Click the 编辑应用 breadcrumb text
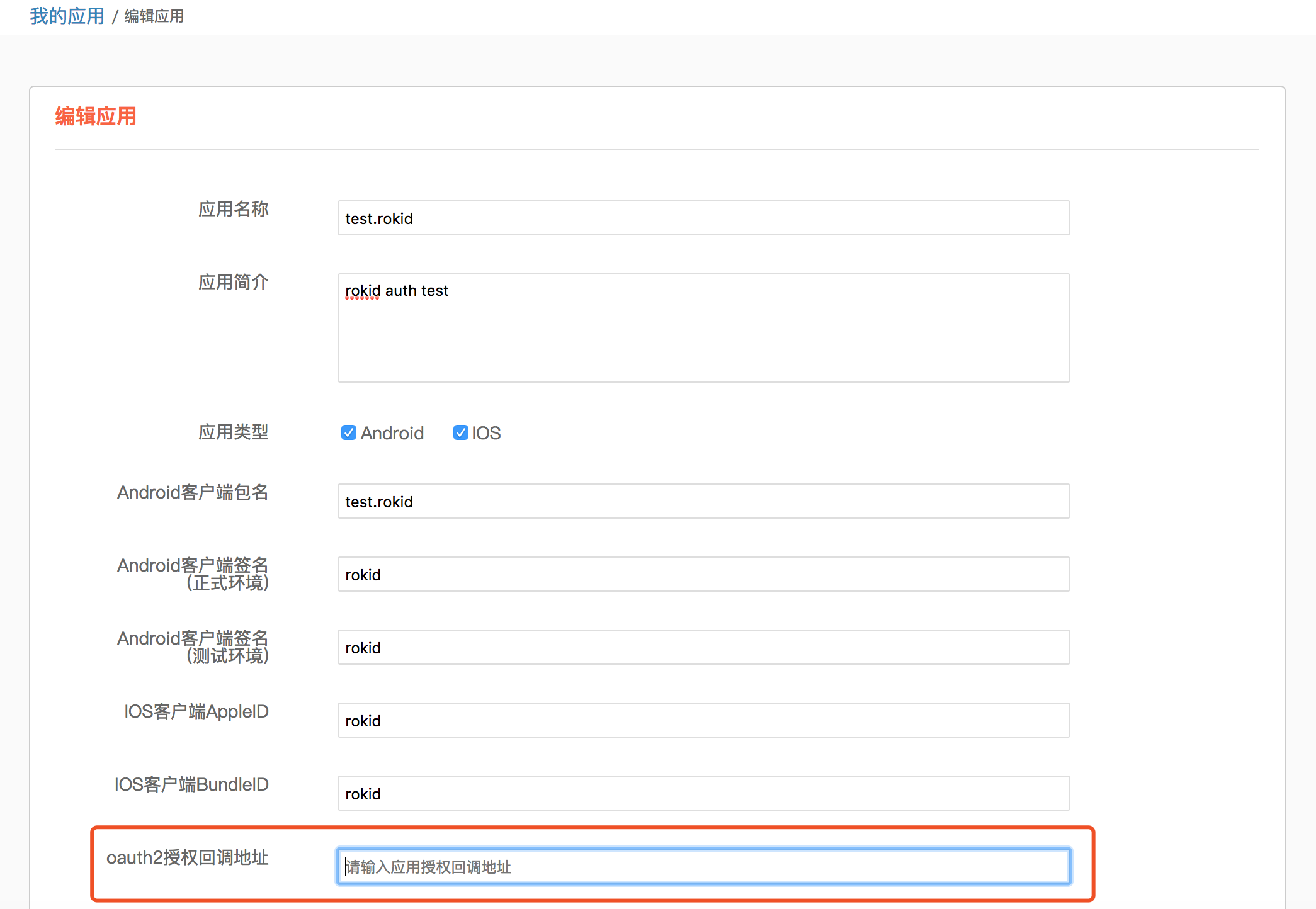 [x=154, y=16]
